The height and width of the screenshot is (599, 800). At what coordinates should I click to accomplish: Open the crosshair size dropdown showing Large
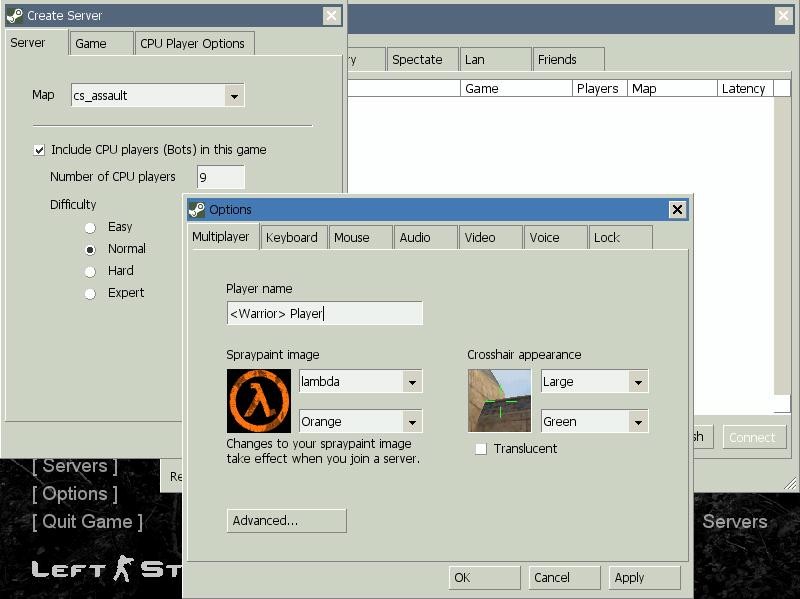pos(640,382)
